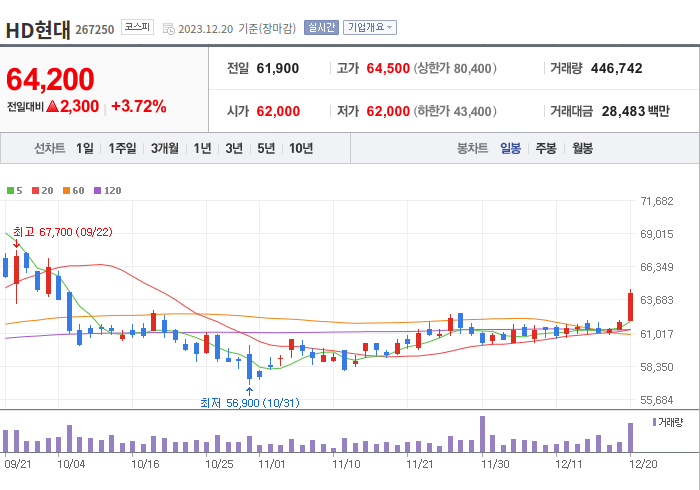This screenshot has height=490, width=700.
Task: Click the orange 60-day moving average legend swatch
Action: click(67, 191)
